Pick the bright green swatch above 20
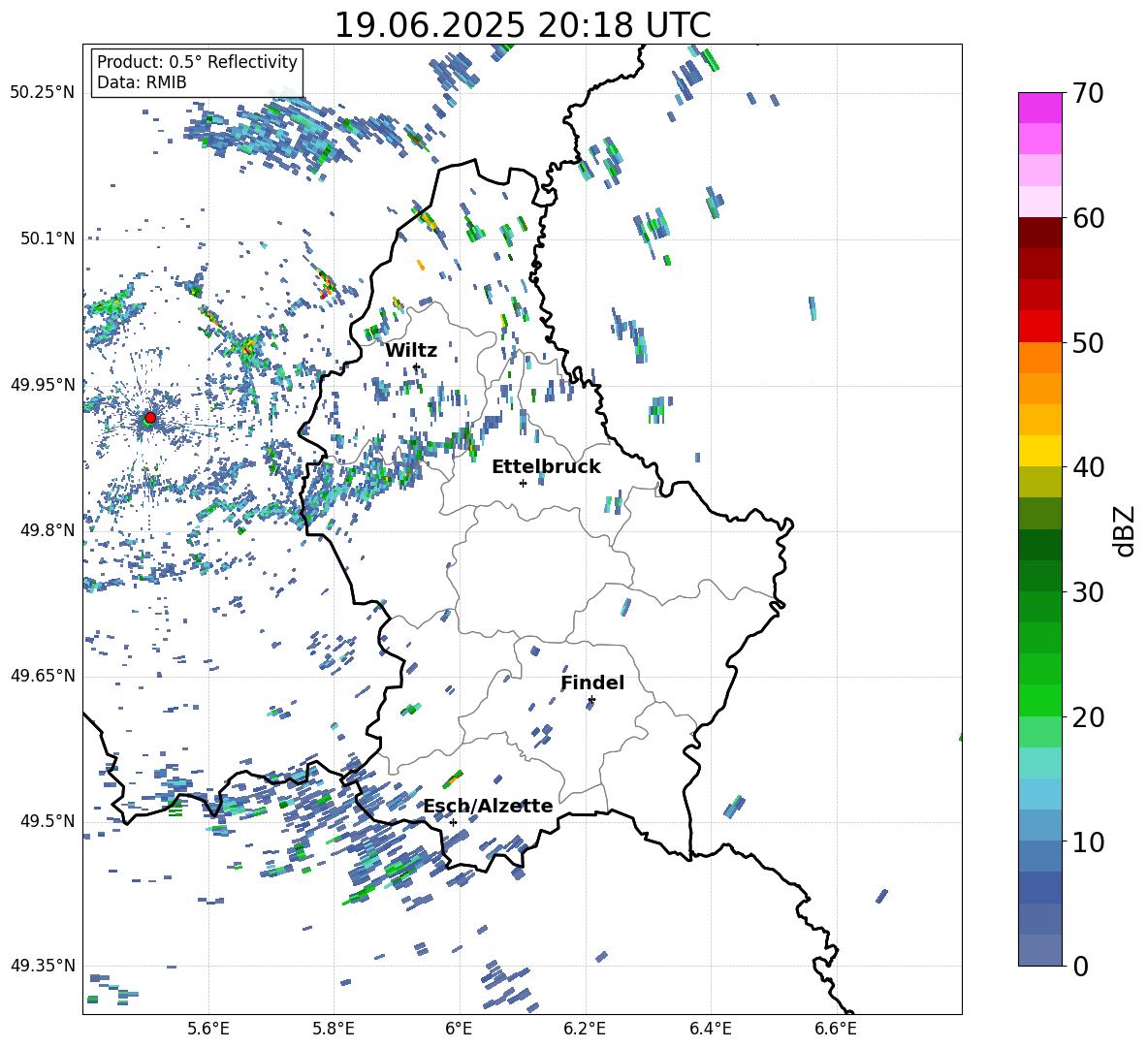1148x1048 pixels. [x=1040, y=700]
